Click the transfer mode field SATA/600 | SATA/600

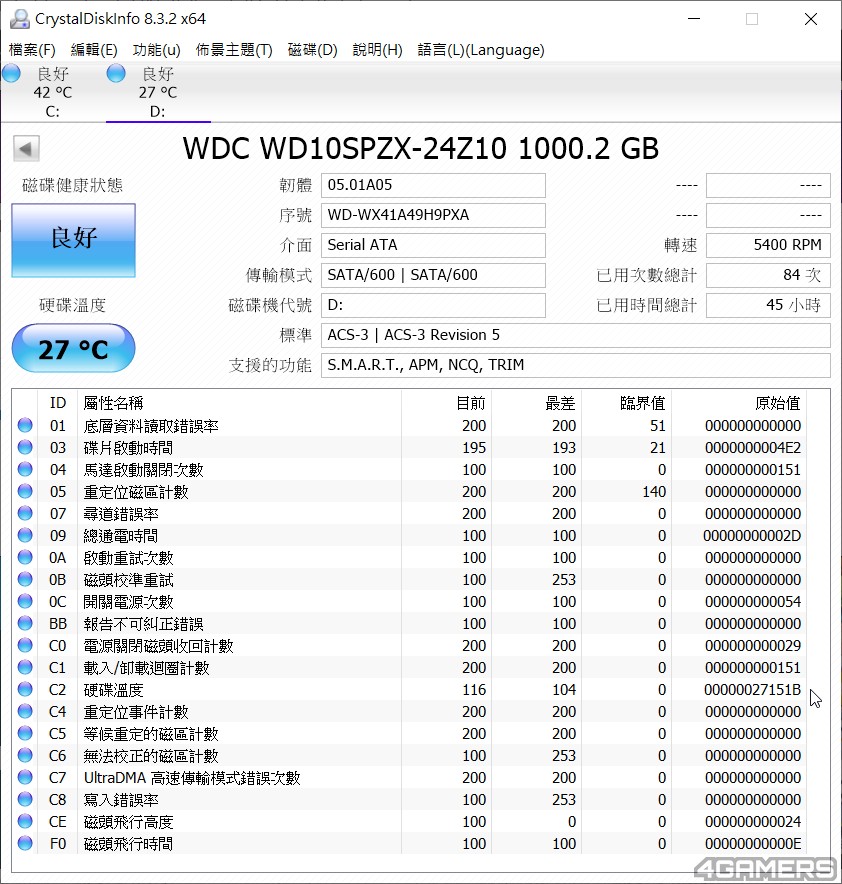coord(433,275)
